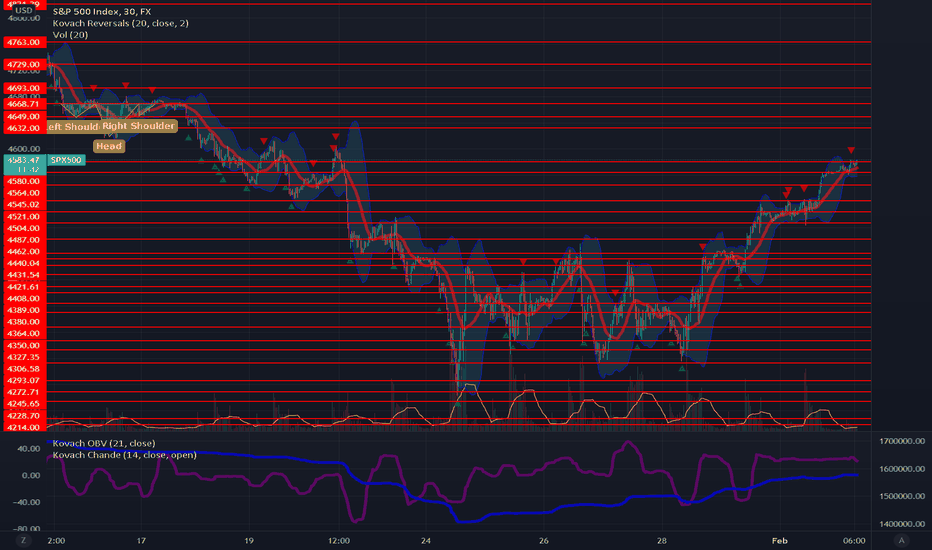Image resolution: width=932 pixels, height=550 pixels.
Task: Select the 4545.02 horizontal line label
Action: pos(24,205)
